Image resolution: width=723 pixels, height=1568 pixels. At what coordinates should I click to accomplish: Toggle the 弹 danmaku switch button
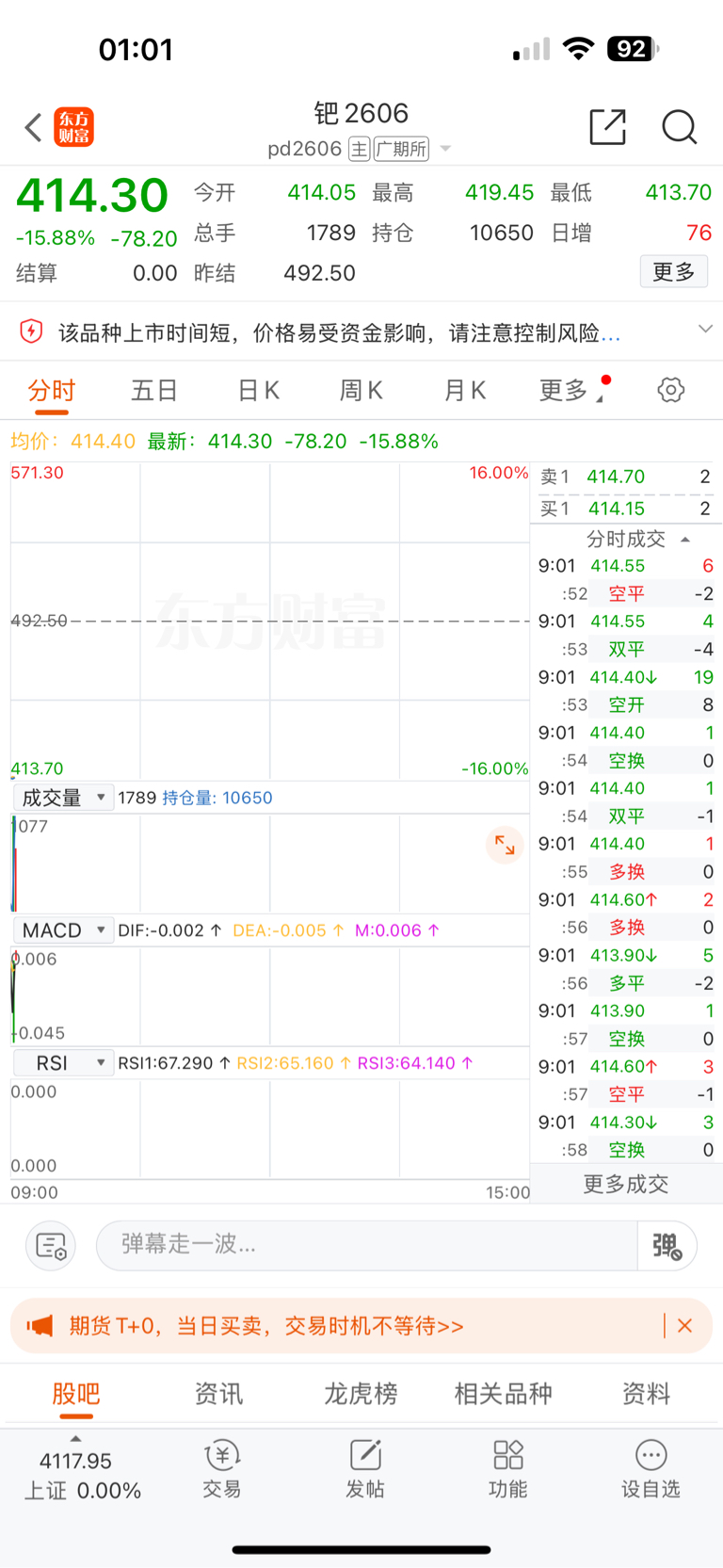pos(667,1246)
